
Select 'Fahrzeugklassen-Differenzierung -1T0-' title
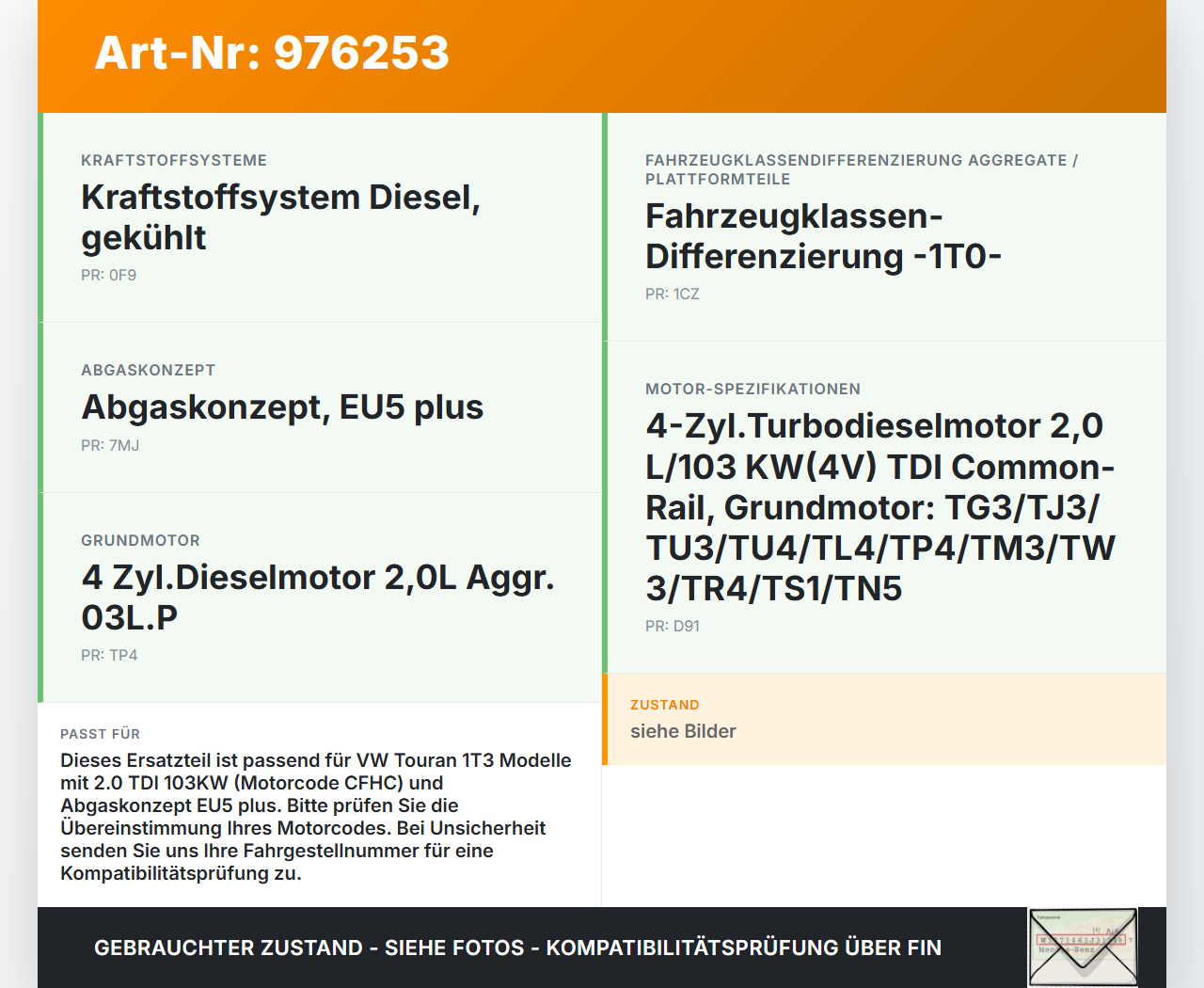[823, 236]
